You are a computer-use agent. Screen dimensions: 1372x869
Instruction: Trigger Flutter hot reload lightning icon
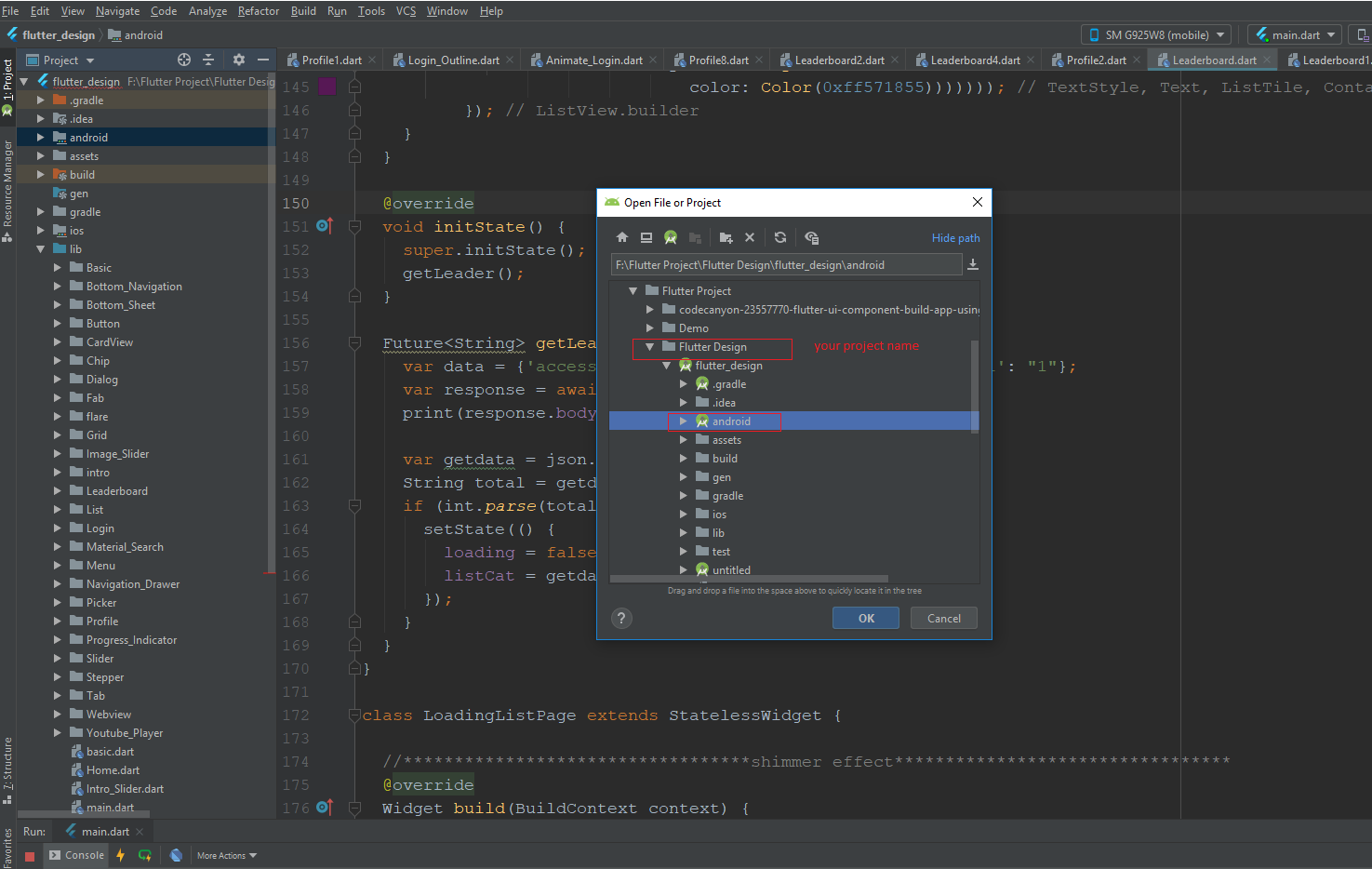click(x=120, y=855)
